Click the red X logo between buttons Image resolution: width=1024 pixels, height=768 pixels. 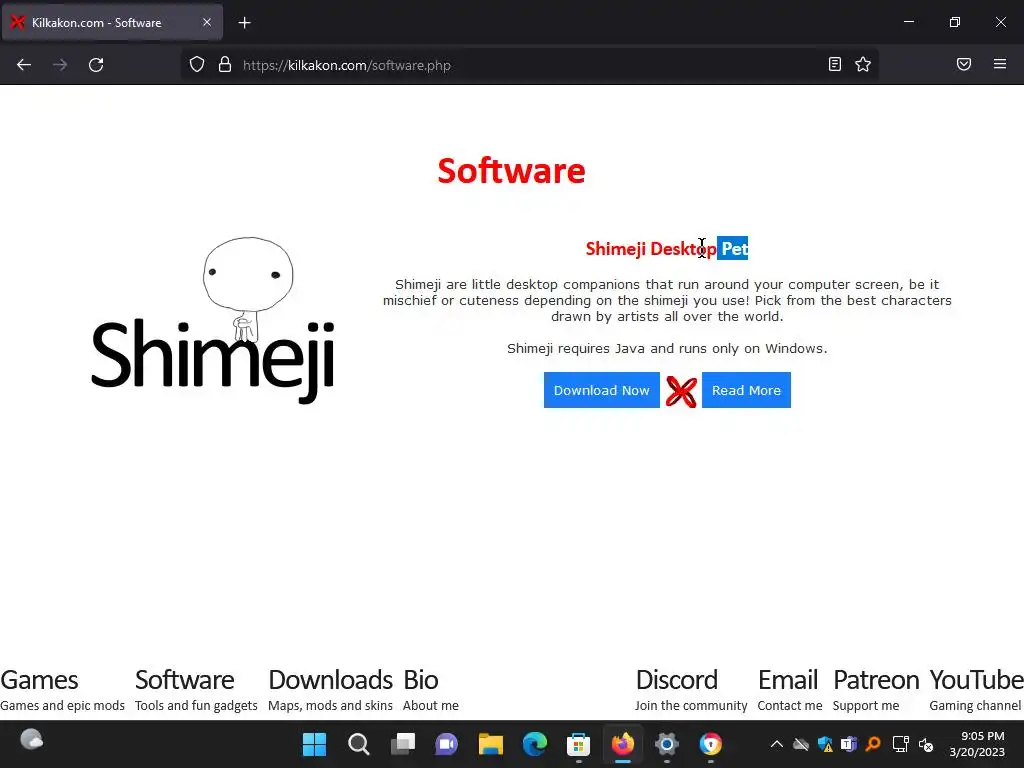681,391
